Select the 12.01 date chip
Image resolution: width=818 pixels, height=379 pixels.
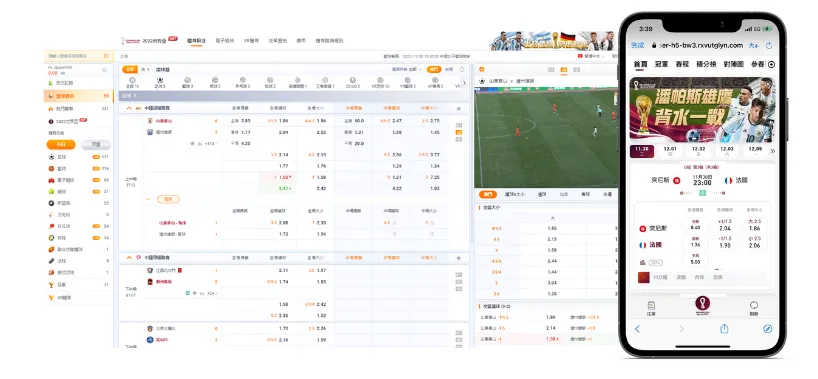pos(670,151)
